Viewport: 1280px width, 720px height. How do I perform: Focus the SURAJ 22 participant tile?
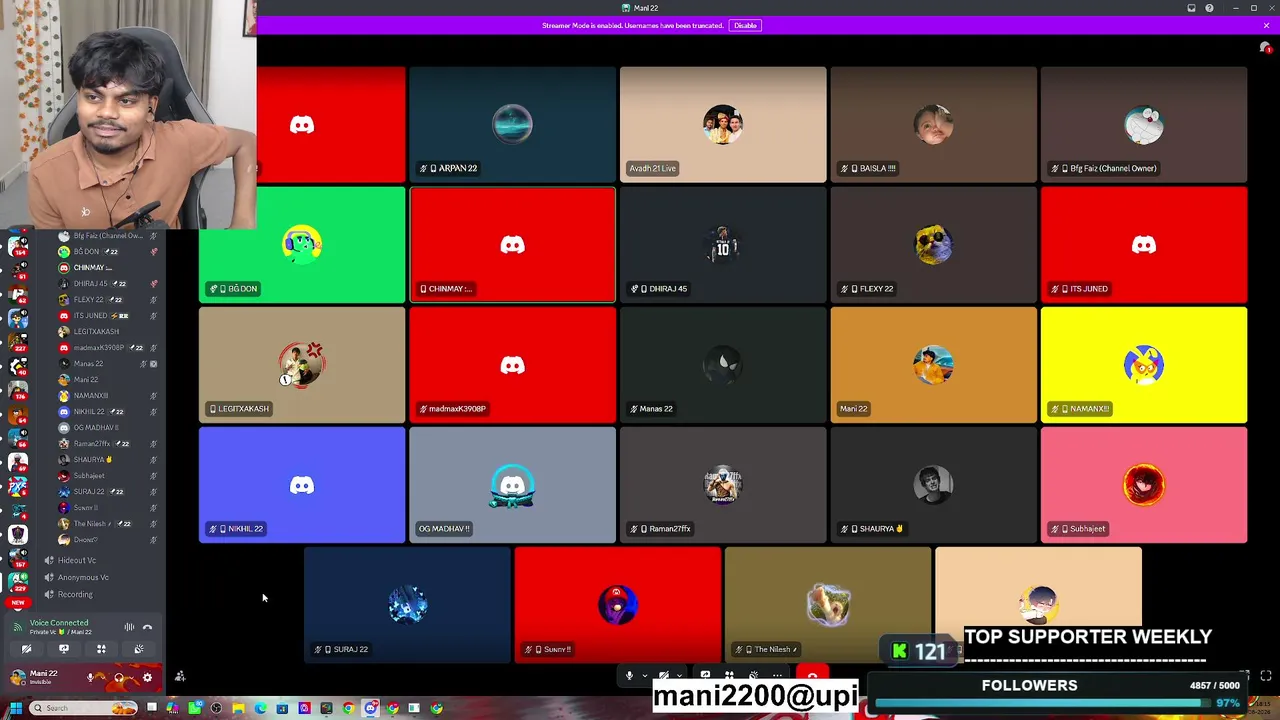pyautogui.click(x=407, y=605)
